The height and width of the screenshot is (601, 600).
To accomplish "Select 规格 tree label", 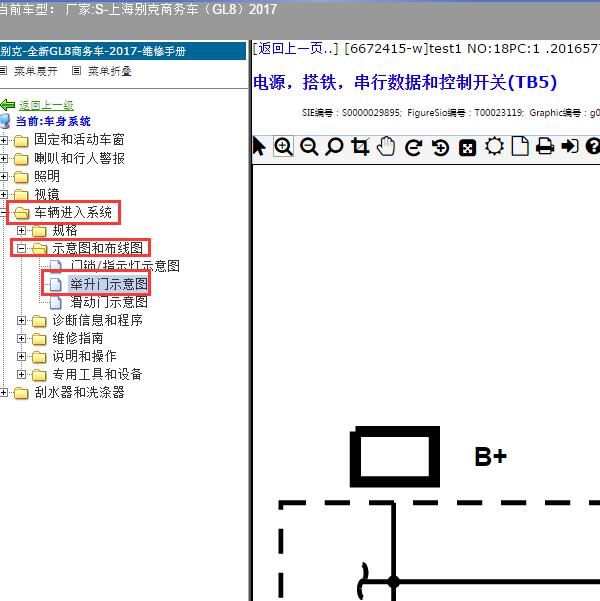I will click(x=65, y=230).
